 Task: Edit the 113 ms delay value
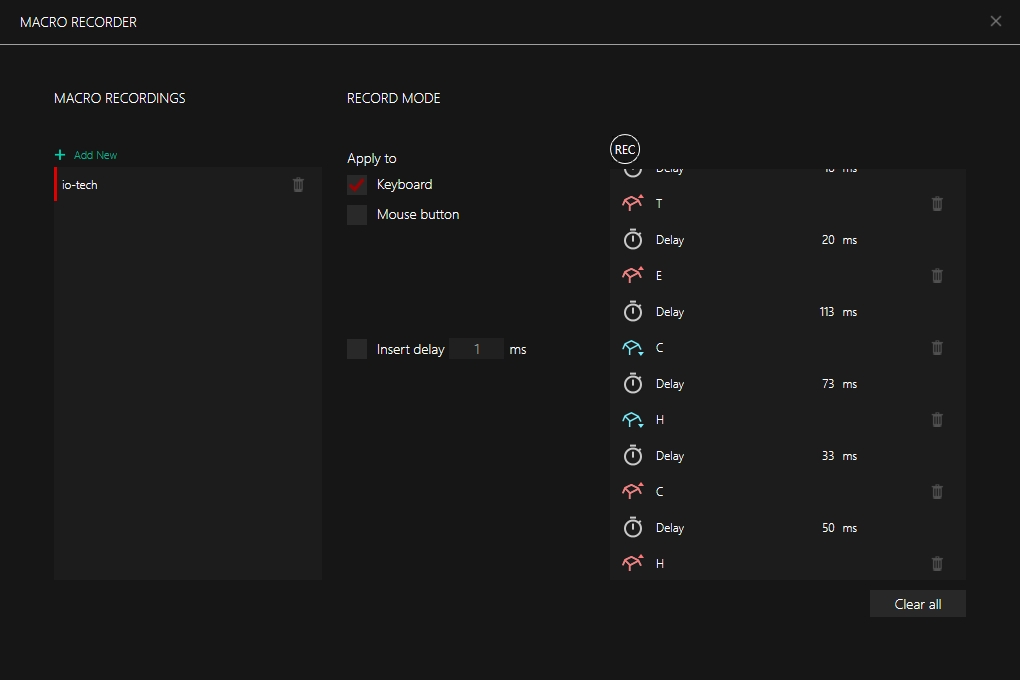pos(826,312)
